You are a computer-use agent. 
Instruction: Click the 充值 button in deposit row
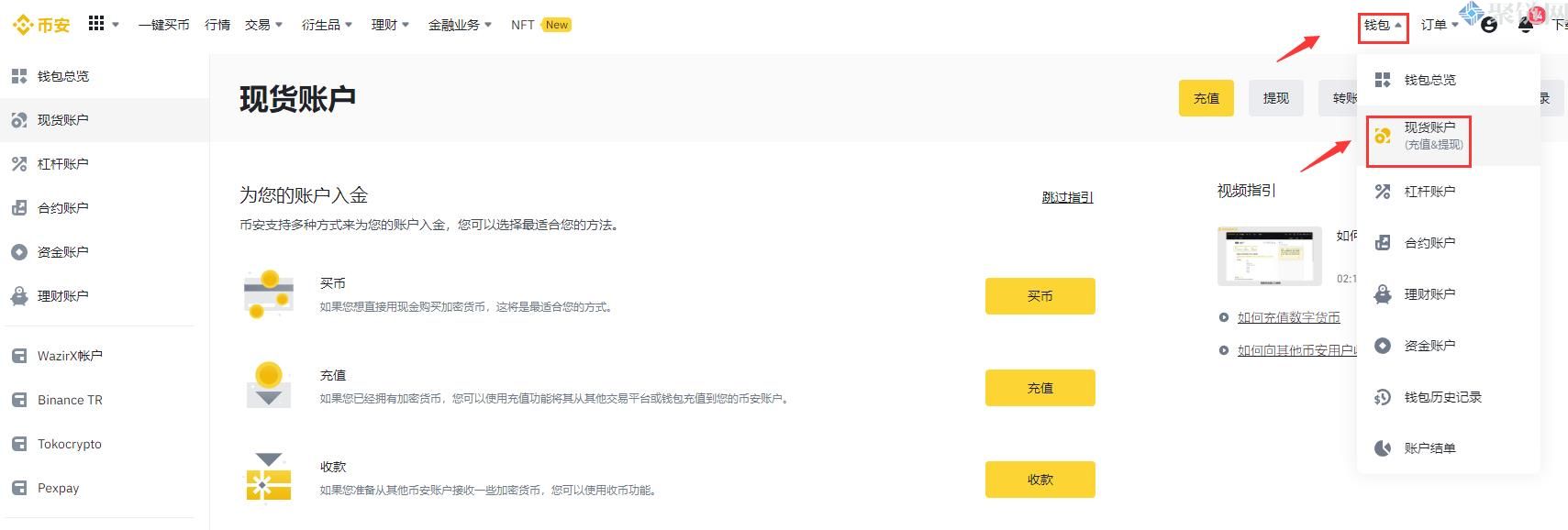(x=1040, y=388)
